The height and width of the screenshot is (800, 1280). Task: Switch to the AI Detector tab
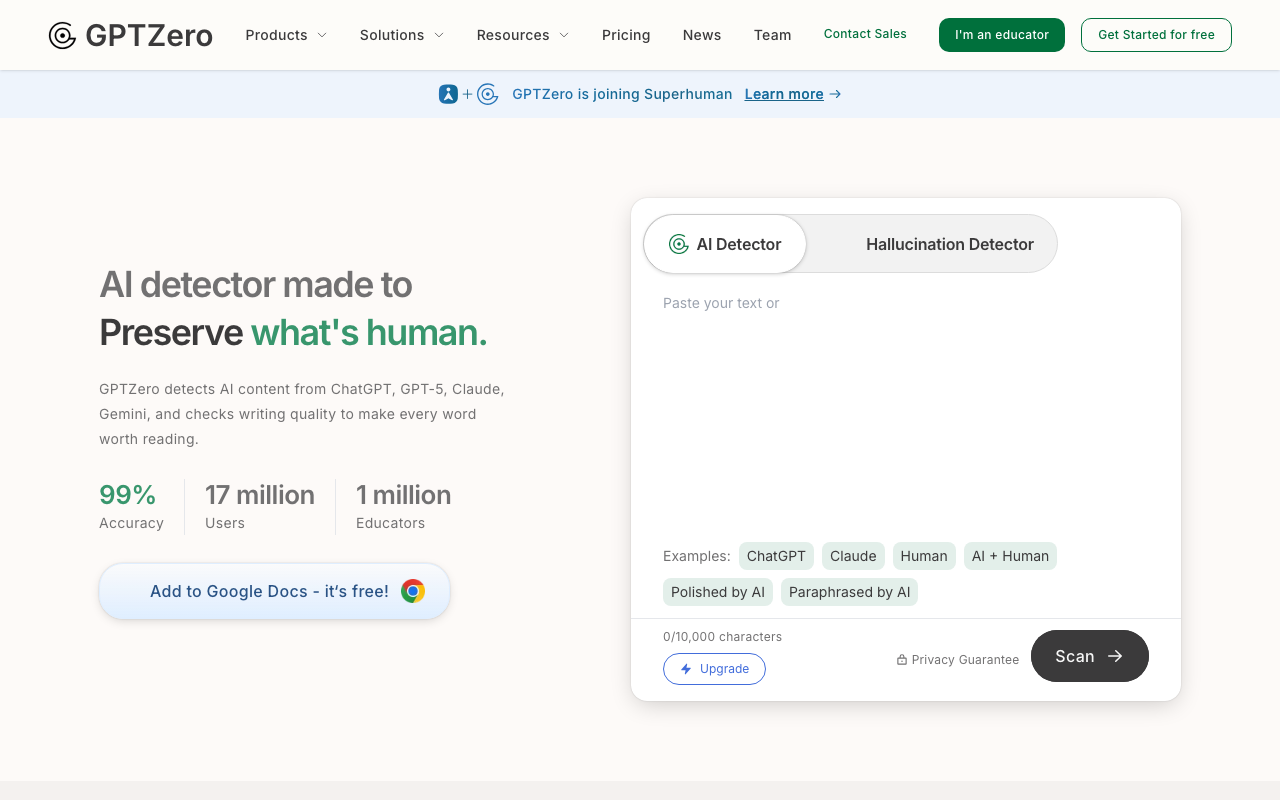[725, 244]
